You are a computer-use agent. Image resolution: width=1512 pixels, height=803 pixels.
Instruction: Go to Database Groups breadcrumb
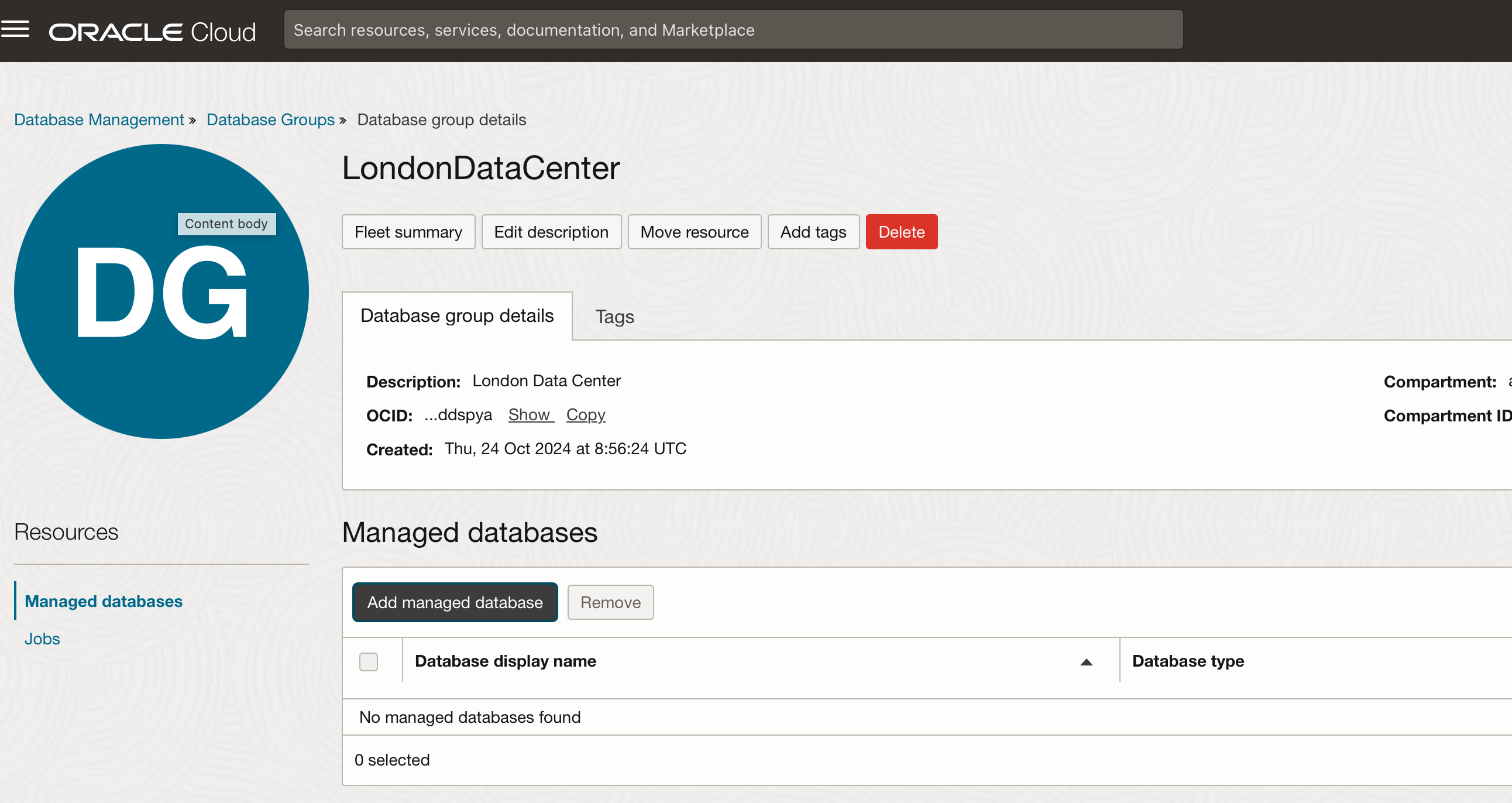coord(270,120)
